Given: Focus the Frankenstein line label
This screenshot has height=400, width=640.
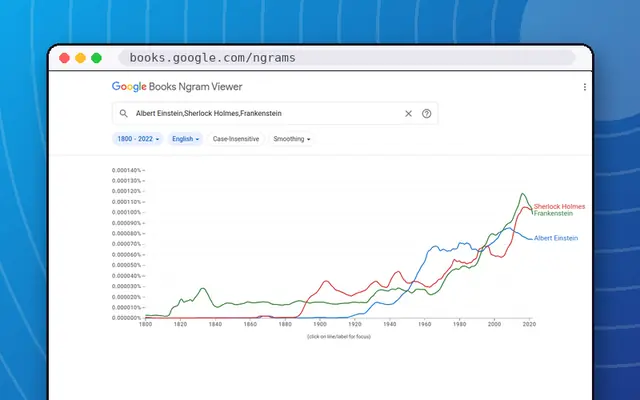Looking at the screenshot, I should point(553,213).
